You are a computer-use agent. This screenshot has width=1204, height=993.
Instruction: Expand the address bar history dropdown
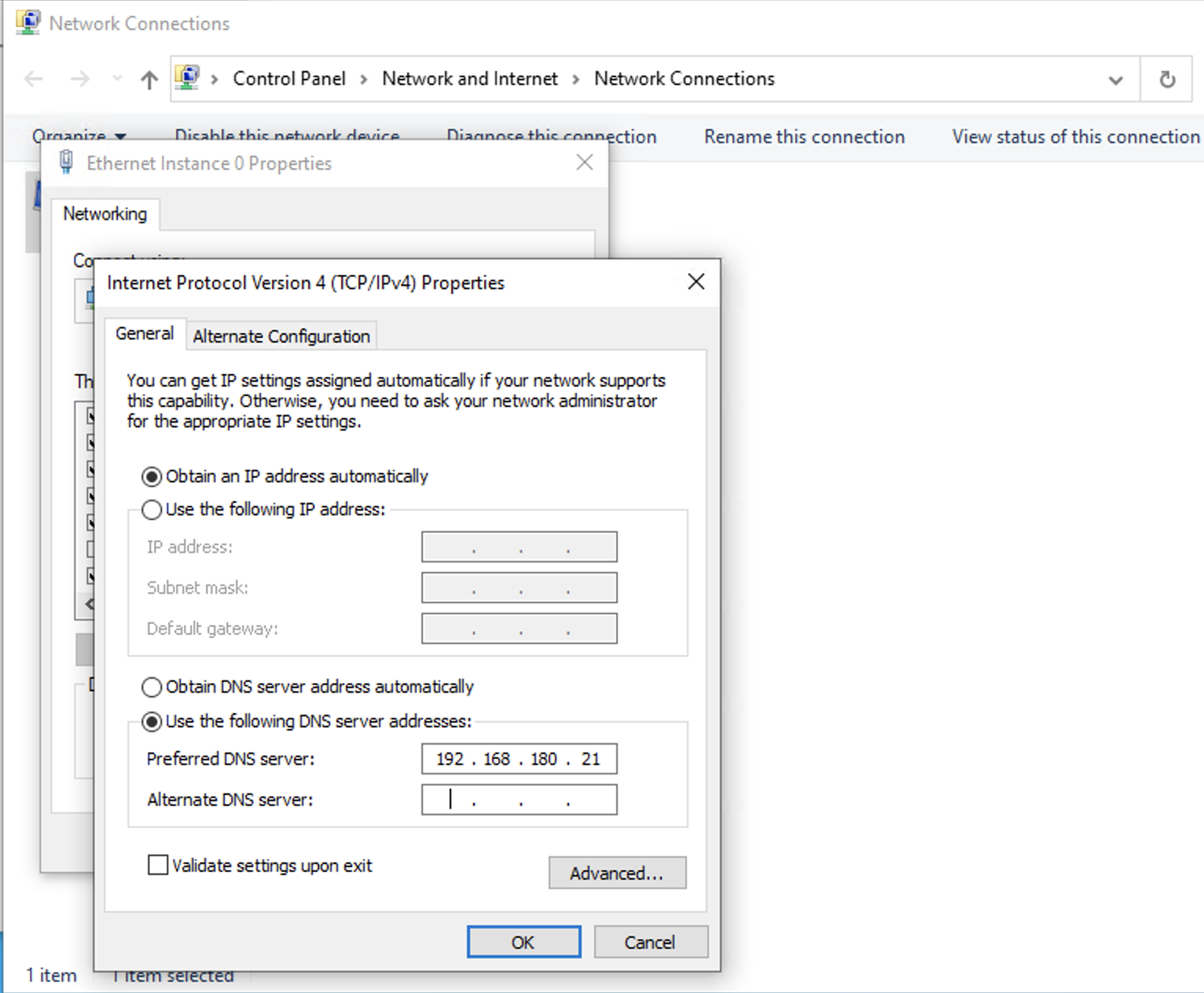(1115, 79)
